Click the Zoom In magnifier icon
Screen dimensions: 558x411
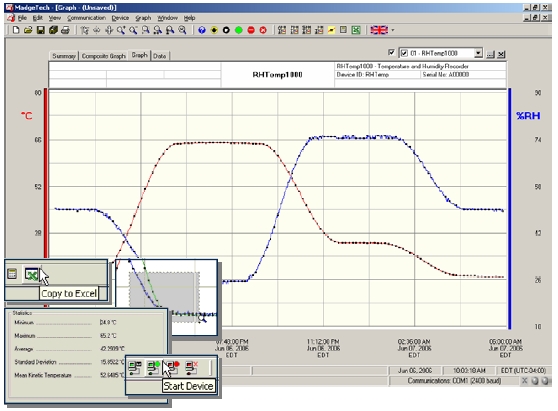[x=121, y=30]
